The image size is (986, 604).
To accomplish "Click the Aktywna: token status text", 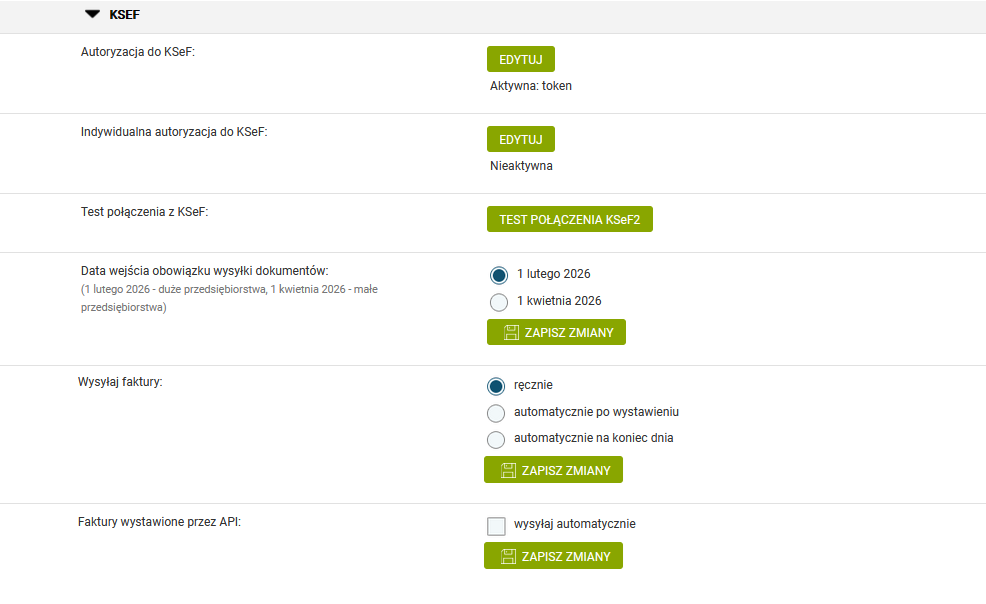I will coord(530,86).
